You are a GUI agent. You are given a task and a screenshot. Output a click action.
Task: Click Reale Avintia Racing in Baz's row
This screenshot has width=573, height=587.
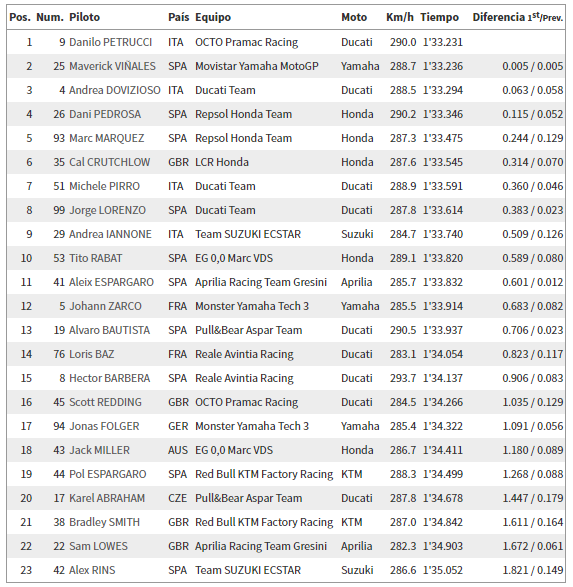pos(244,354)
